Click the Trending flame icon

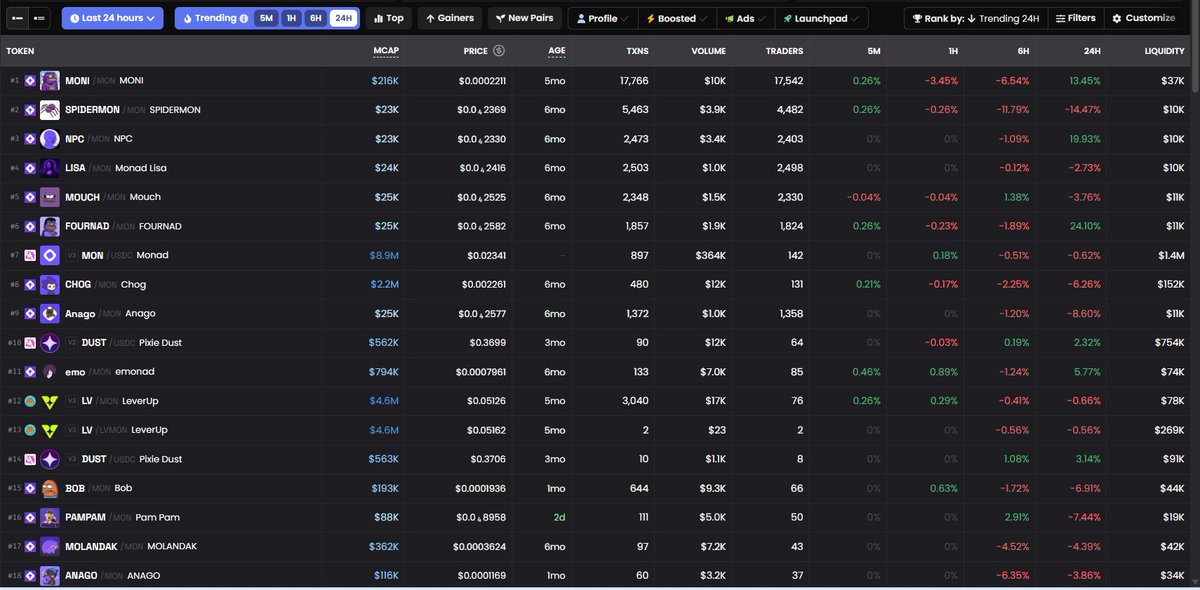click(187, 18)
